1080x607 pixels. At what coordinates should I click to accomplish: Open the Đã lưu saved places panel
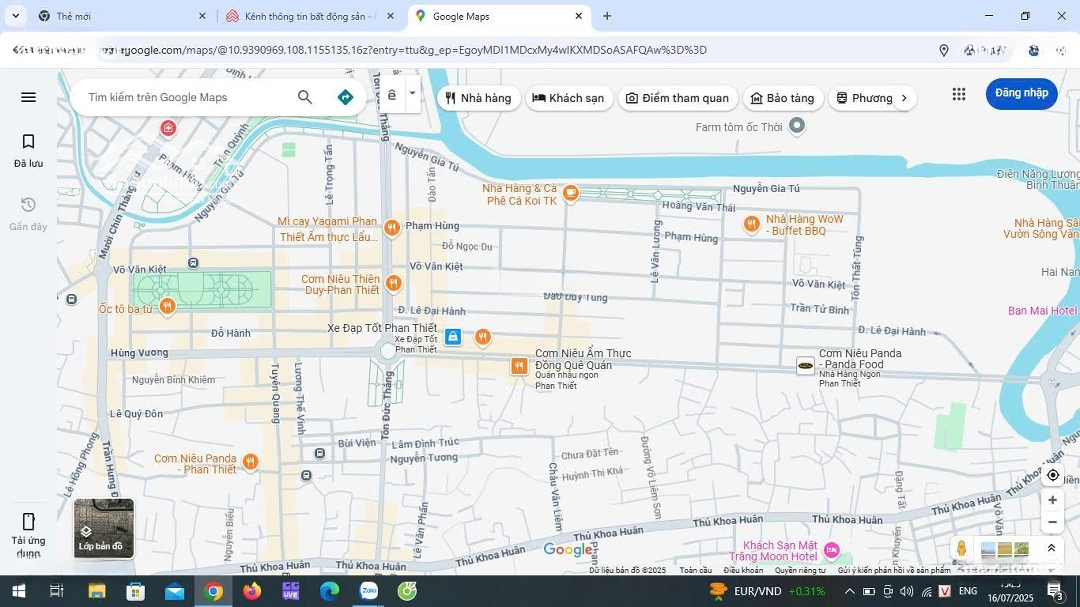[x=28, y=150]
